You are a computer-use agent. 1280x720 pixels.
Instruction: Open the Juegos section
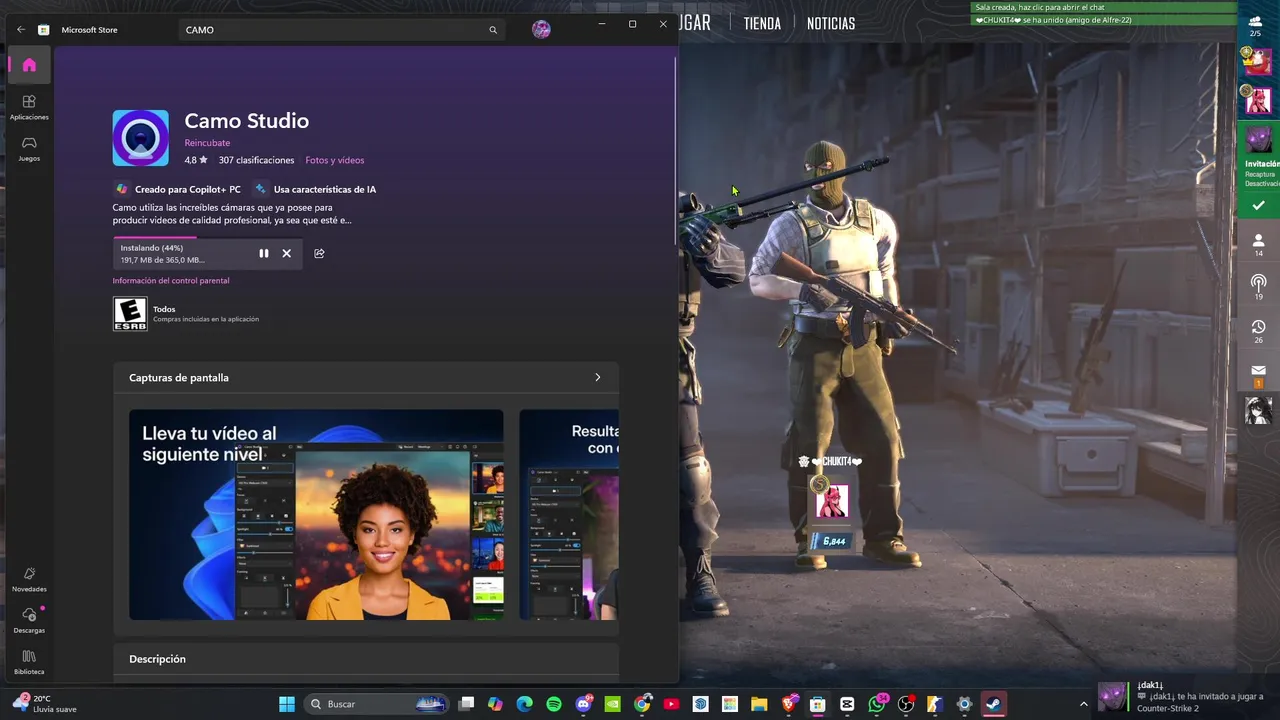(x=29, y=149)
